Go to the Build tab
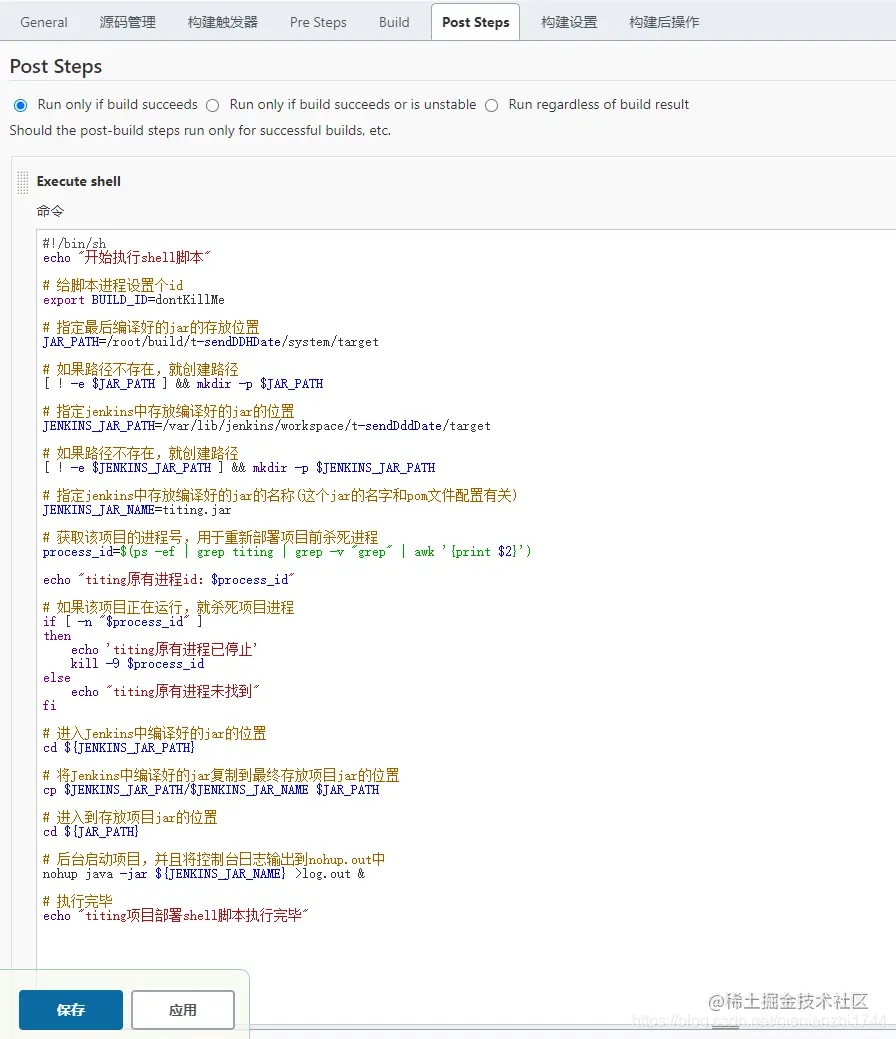Image resolution: width=896 pixels, height=1039 pixels. [394, 22]
